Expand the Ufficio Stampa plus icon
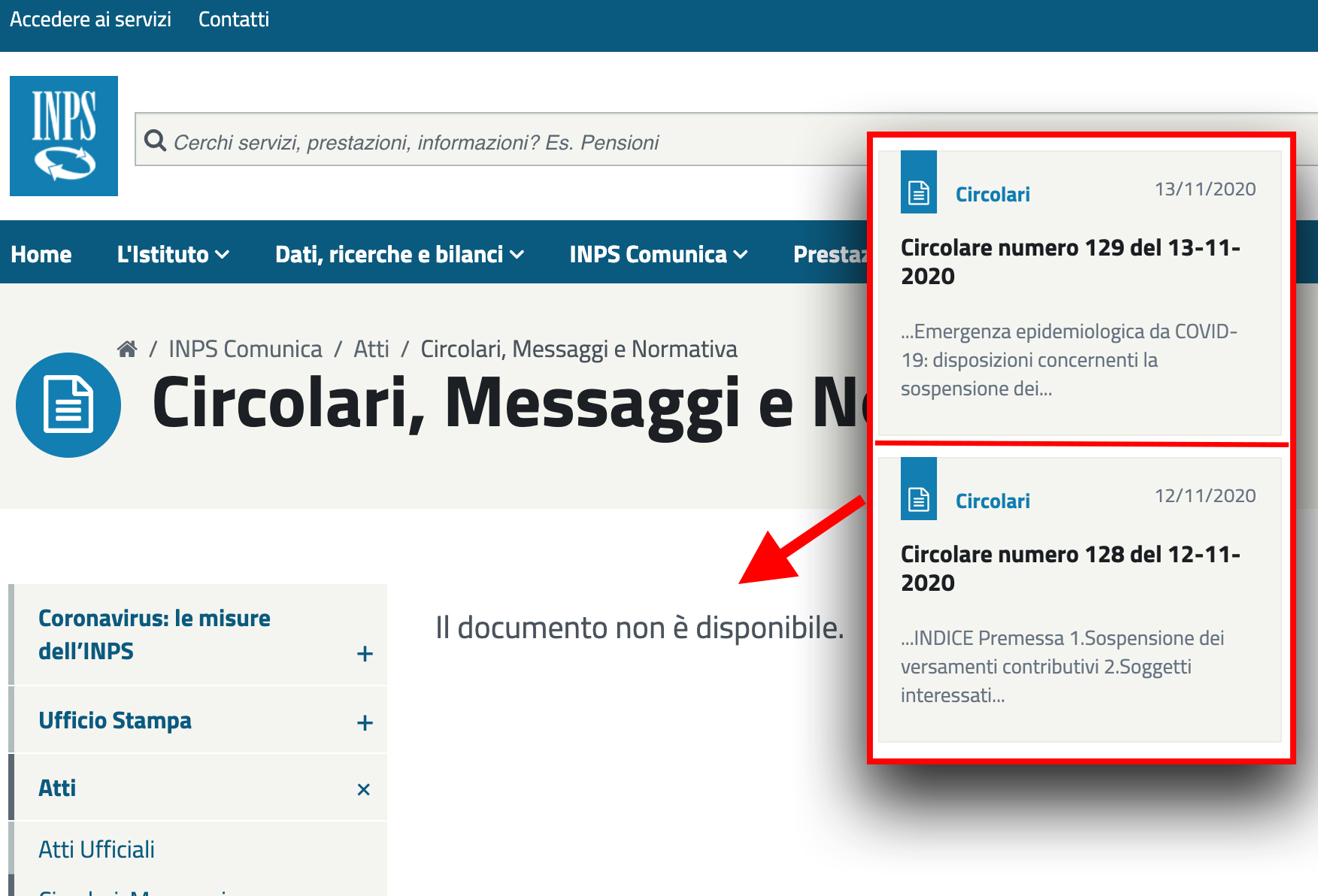The image size is (1318, 896). [x=365, y=722]
